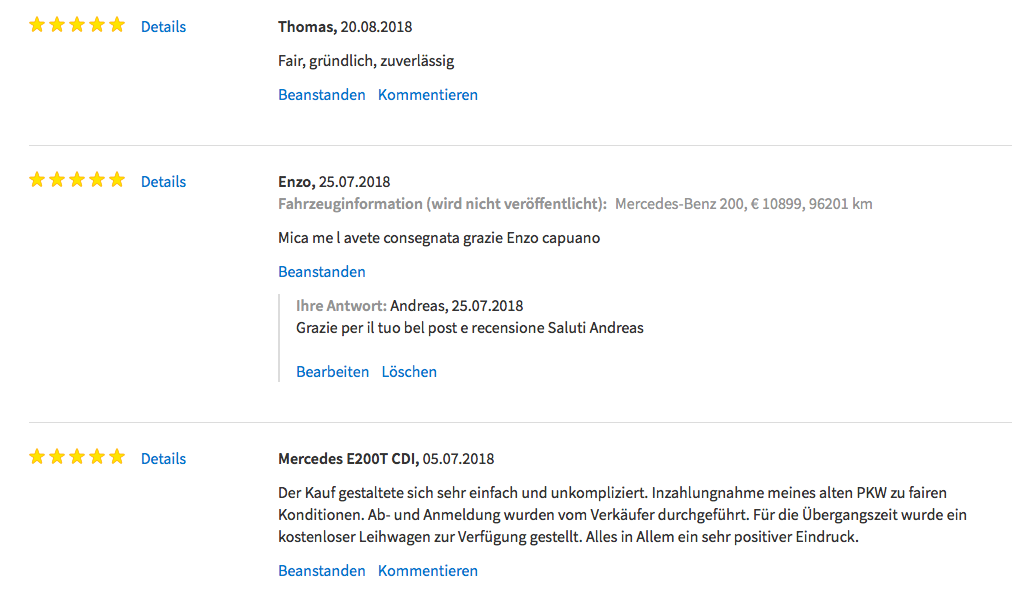Click first star of Enzo's rating
Image resolution: width=1022 pixels, height=612 pixels.
37,180
